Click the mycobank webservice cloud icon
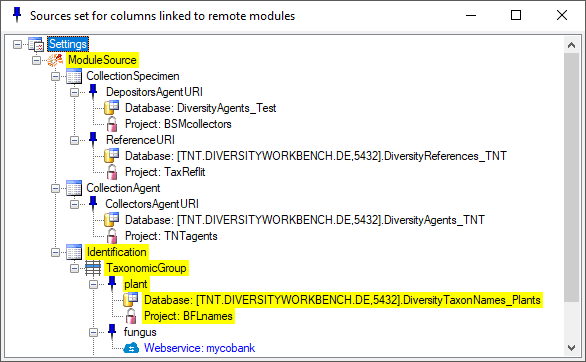This screenshot has width=586, height=362. [131, 348]
